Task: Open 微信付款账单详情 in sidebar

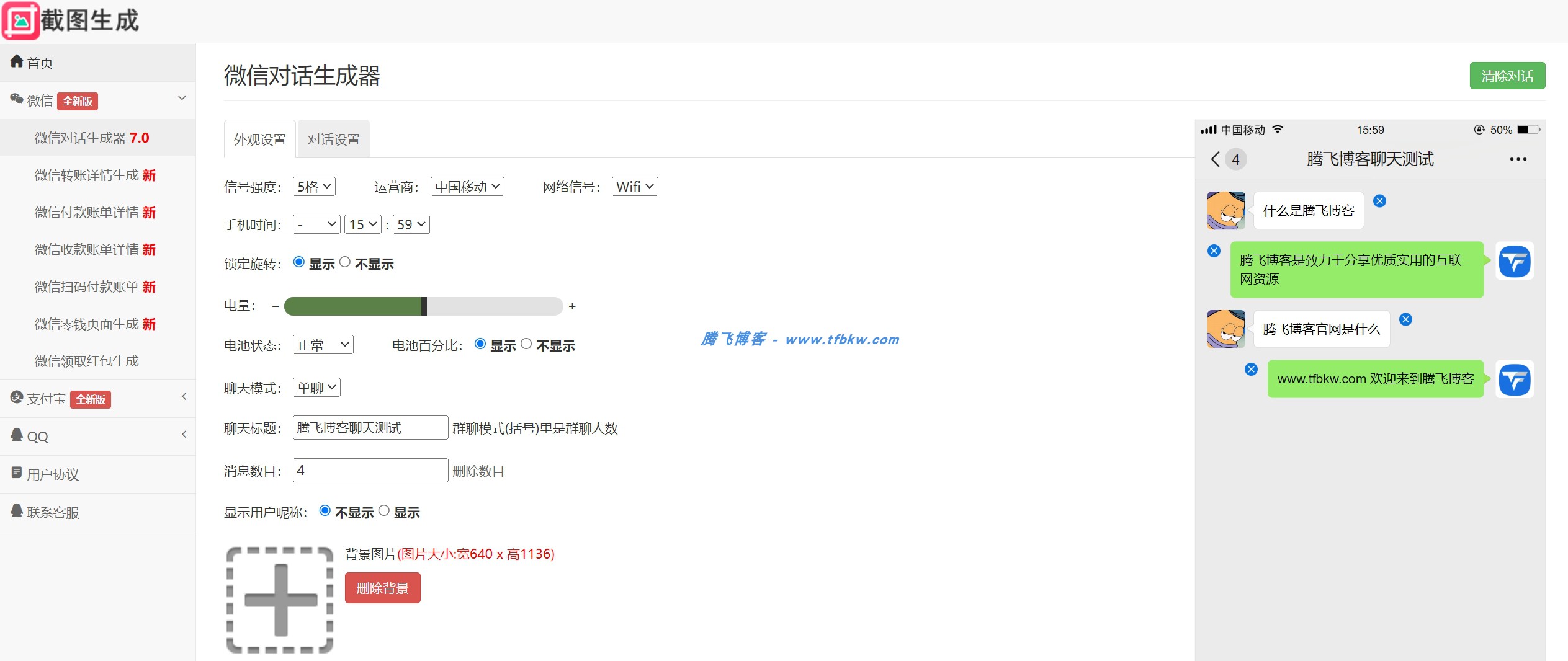Action: click(98, 212)
